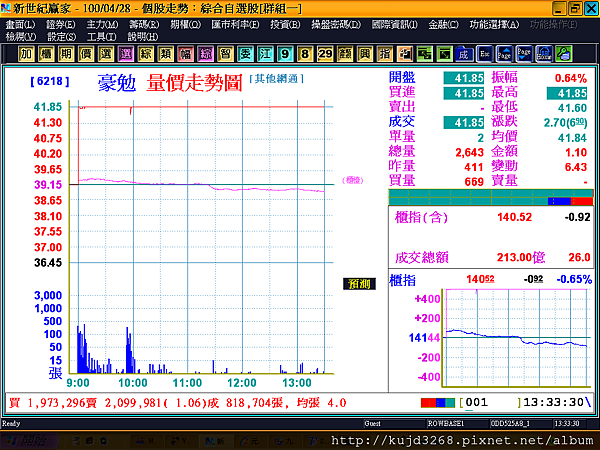Open the 畫面(L) menu
This screenshot has height=450, width=600.
point(20,25)
